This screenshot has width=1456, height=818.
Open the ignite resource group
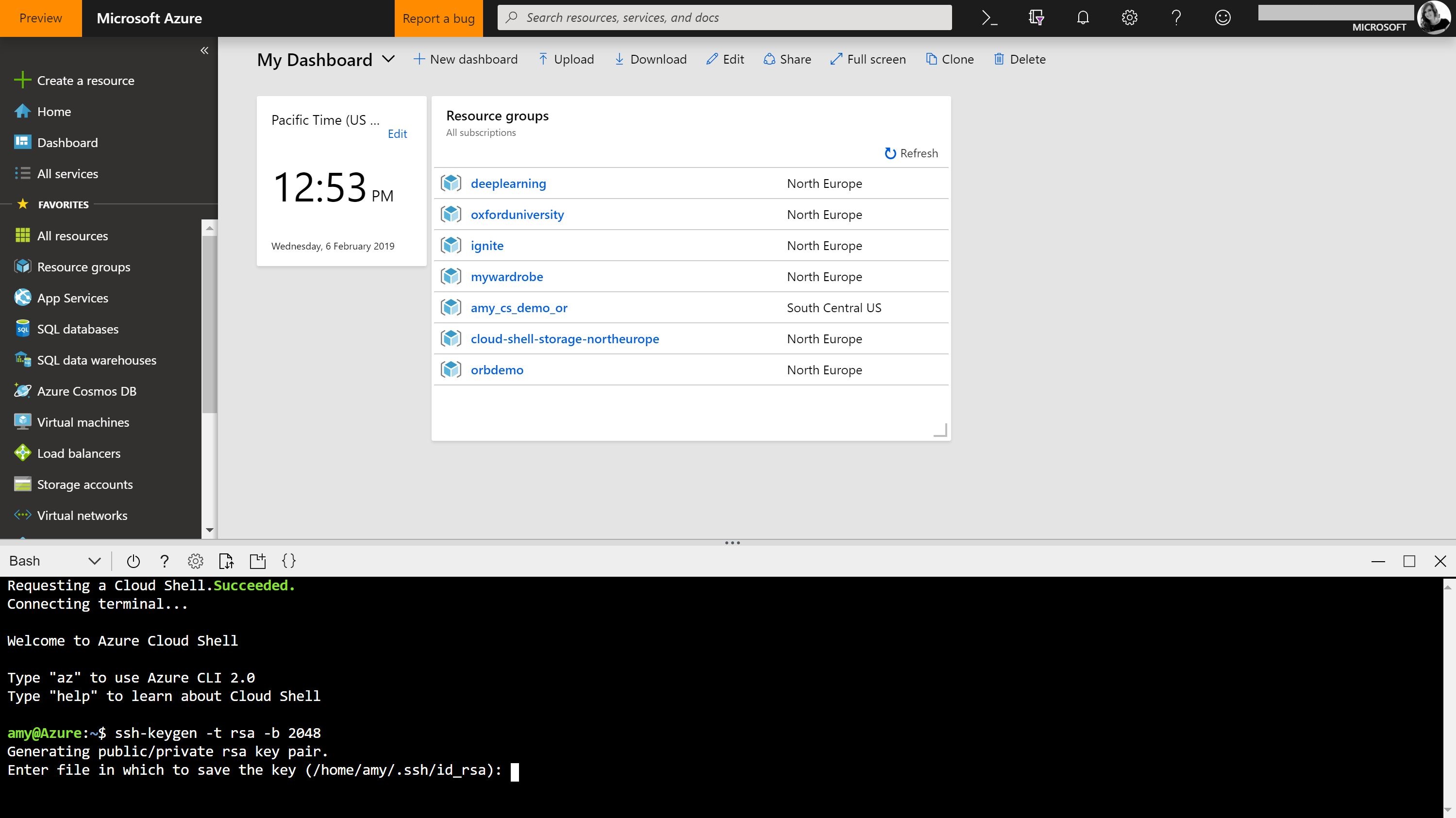pos(487,245)
